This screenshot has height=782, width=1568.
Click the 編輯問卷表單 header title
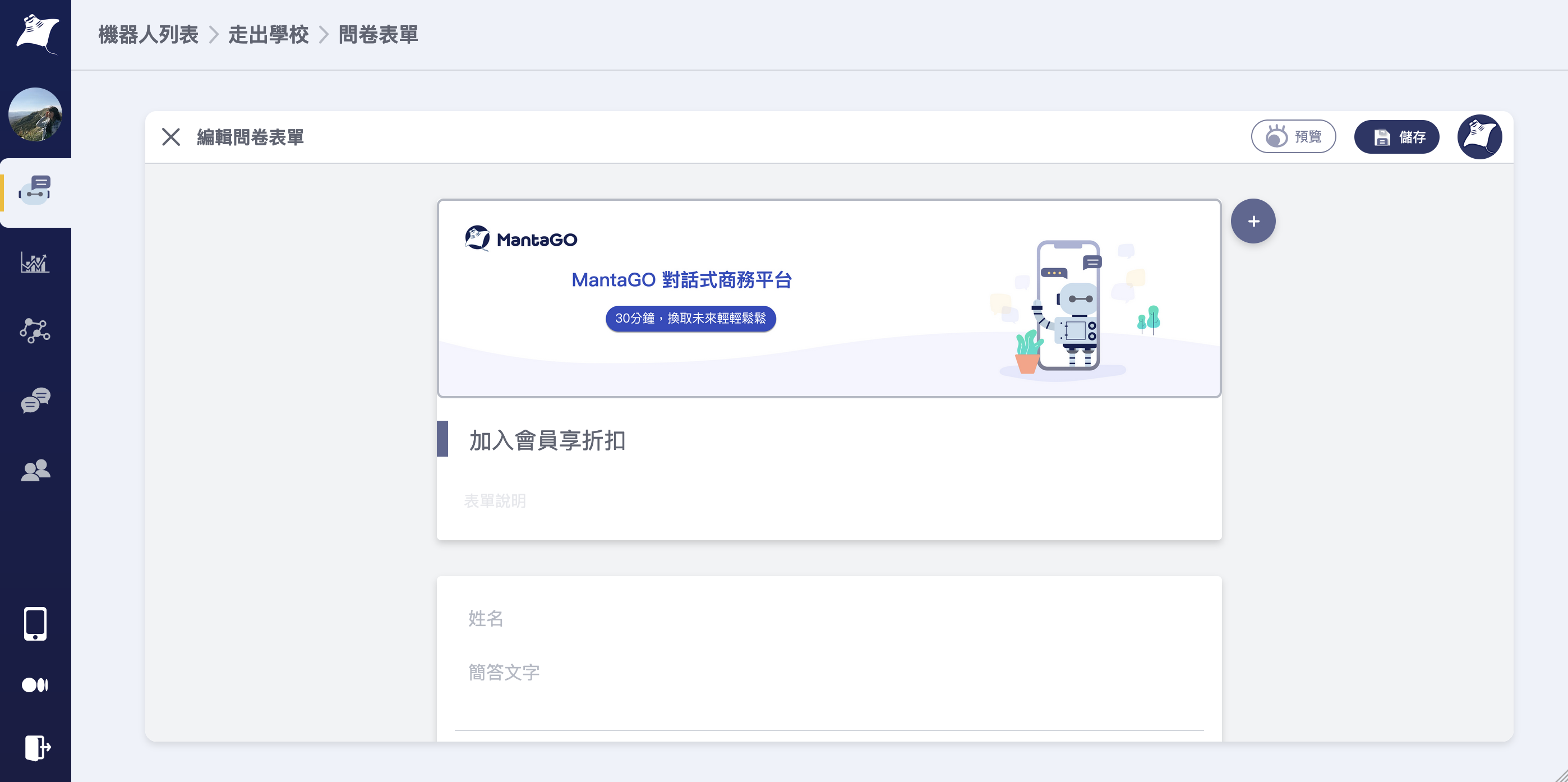pos(250,137)
